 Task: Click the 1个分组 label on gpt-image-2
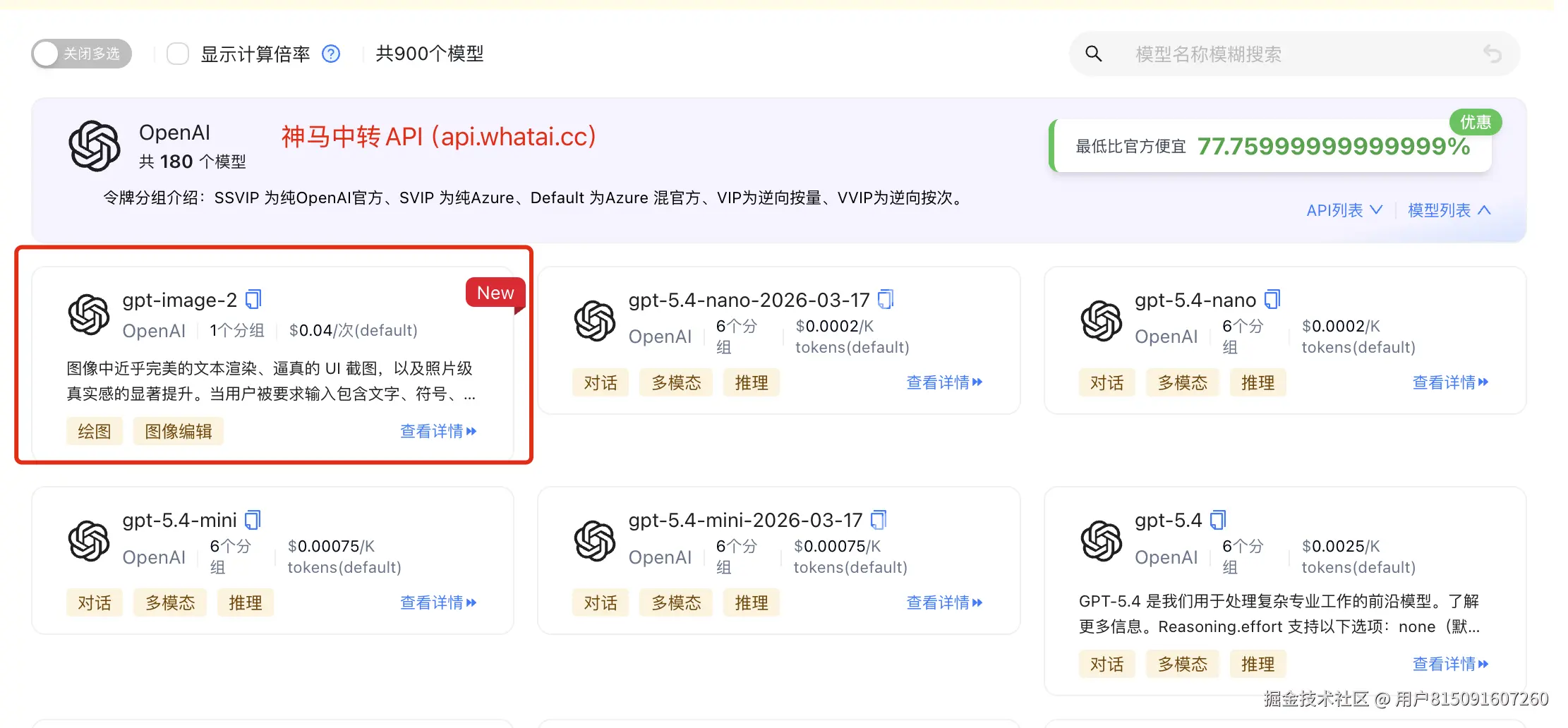point(237,330)
